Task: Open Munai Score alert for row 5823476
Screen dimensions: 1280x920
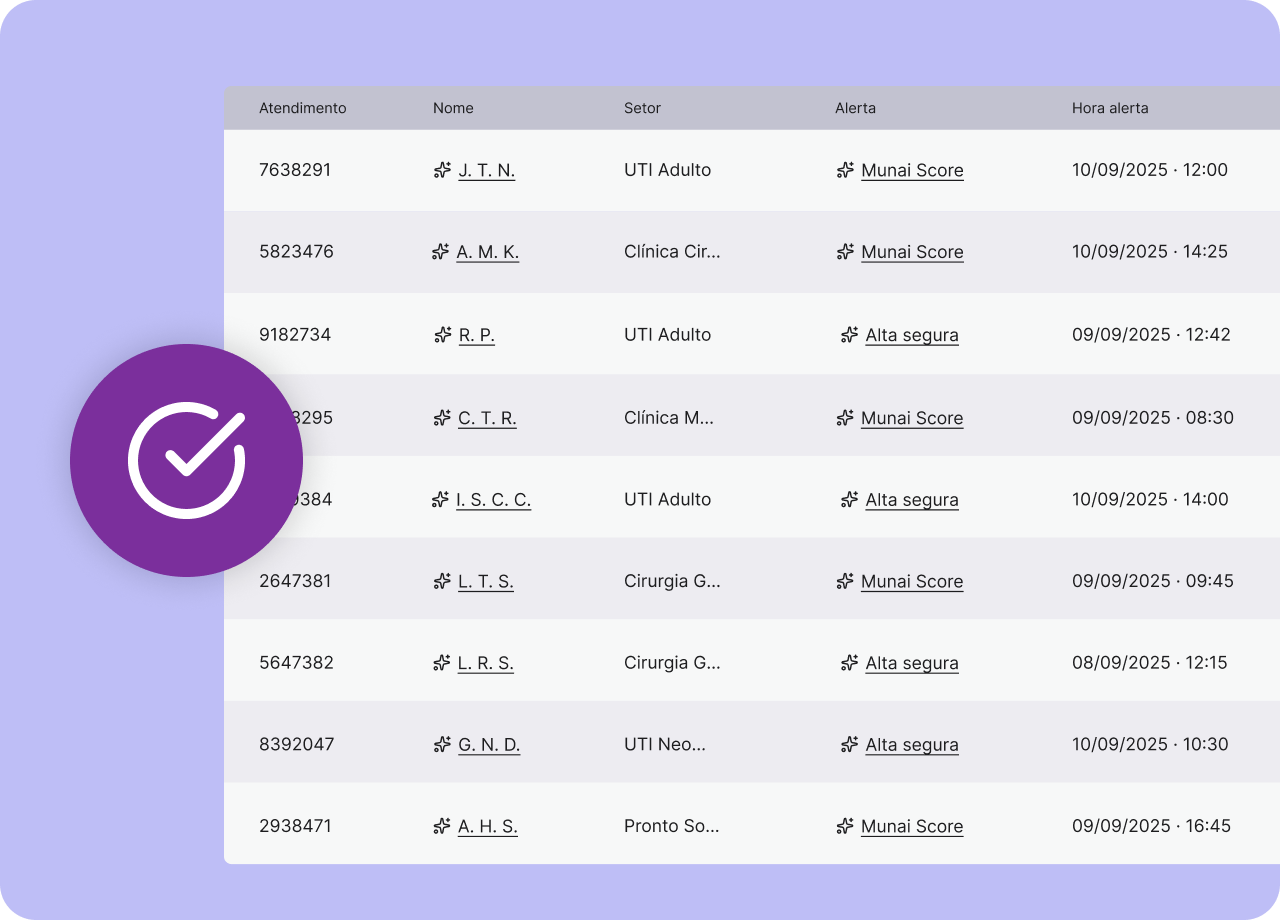Action: [x=912, y=252]
